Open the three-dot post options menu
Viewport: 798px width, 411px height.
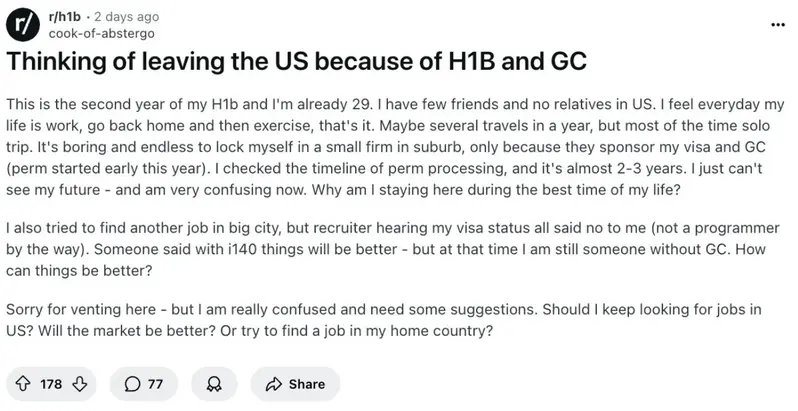[x=778, y=23]
